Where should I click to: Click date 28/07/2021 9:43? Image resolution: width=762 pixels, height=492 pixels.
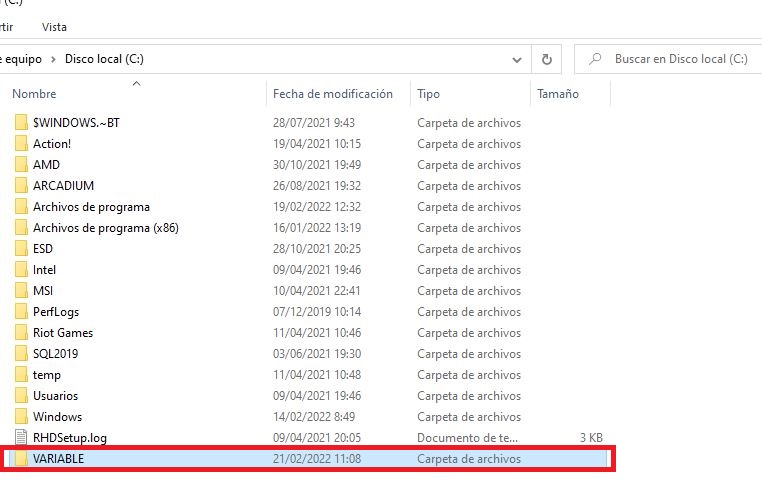coord(313,123)
